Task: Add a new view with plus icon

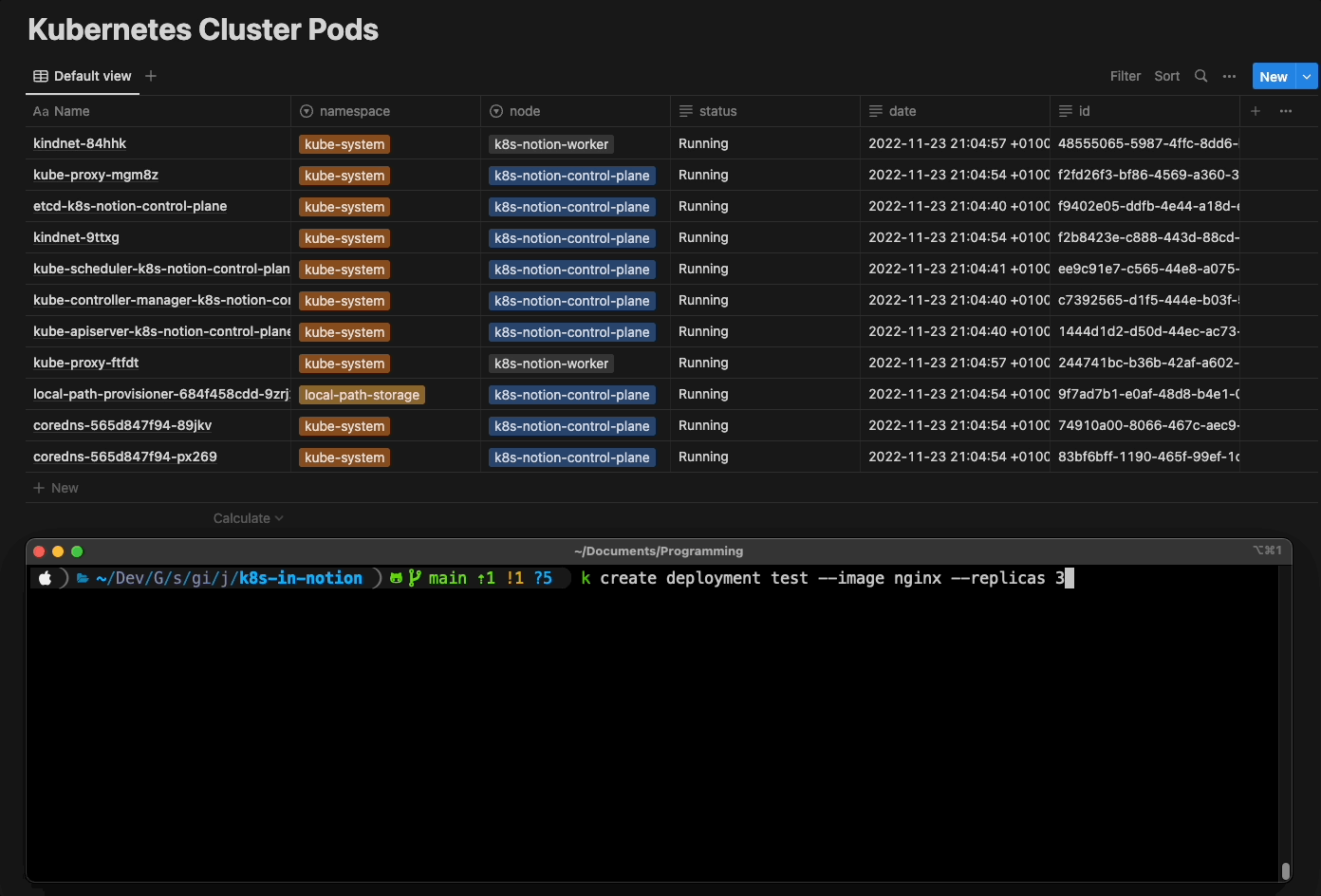Action: click(151, 76)
